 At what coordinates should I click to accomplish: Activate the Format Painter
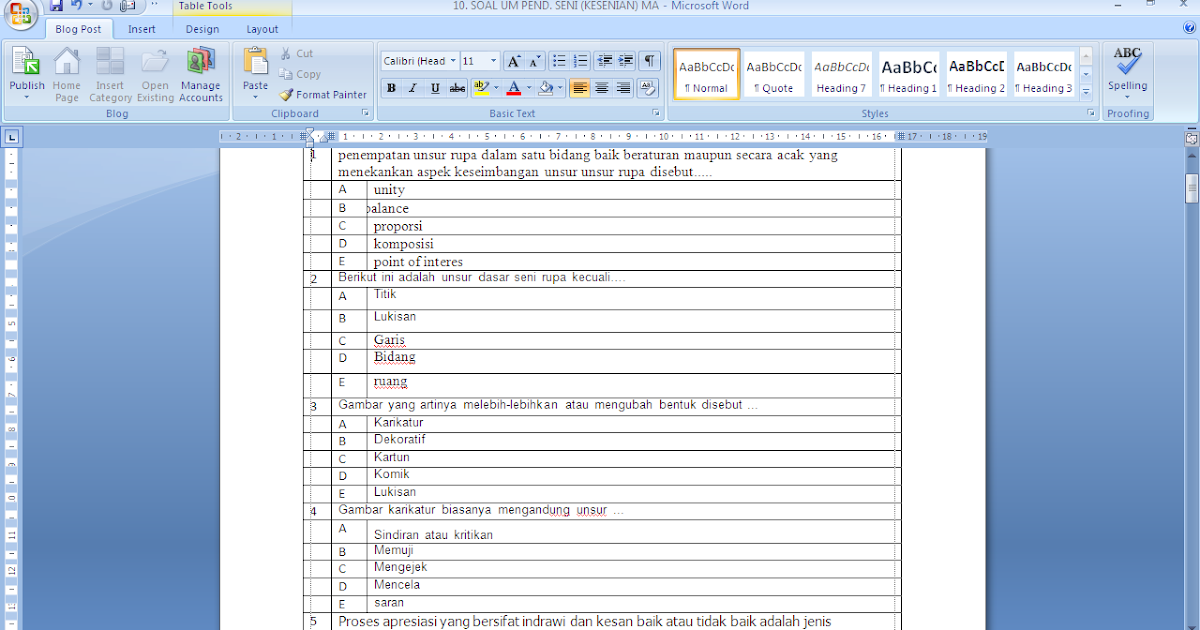(x=323, y=95)
